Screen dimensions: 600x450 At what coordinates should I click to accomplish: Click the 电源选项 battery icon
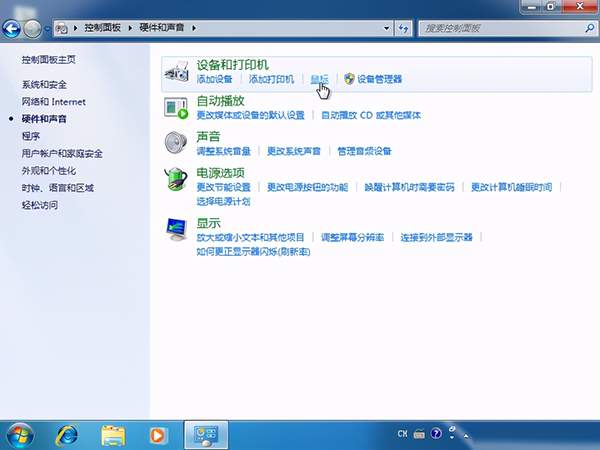pos(176,179)
